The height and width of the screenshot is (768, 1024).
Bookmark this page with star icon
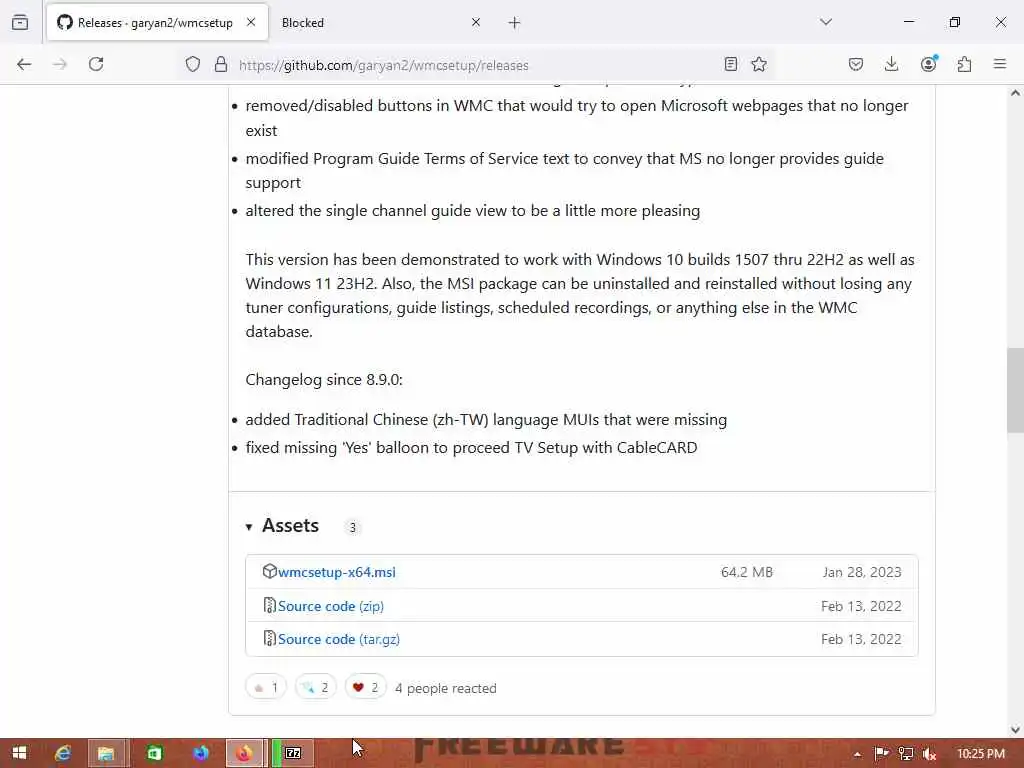[759, 64]
